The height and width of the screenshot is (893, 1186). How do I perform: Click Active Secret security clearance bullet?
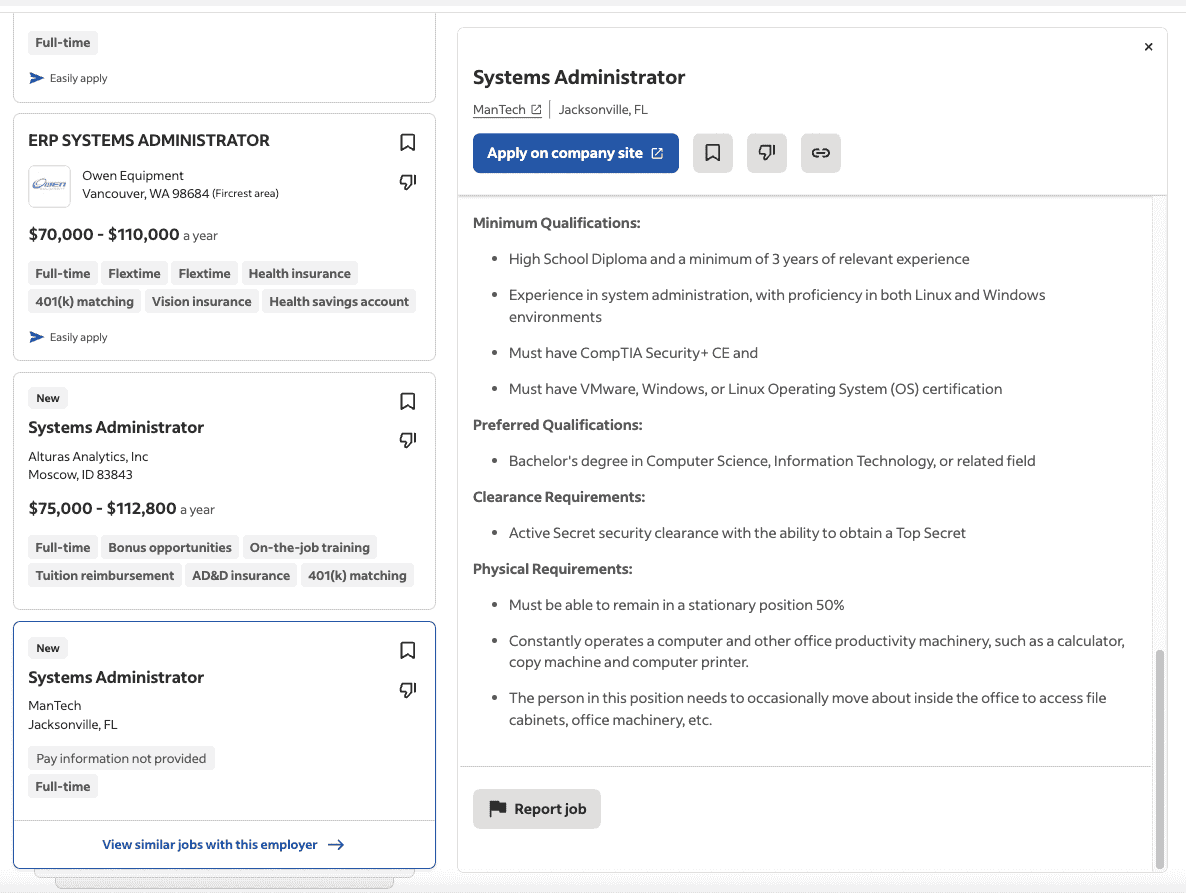click(737, 533)
